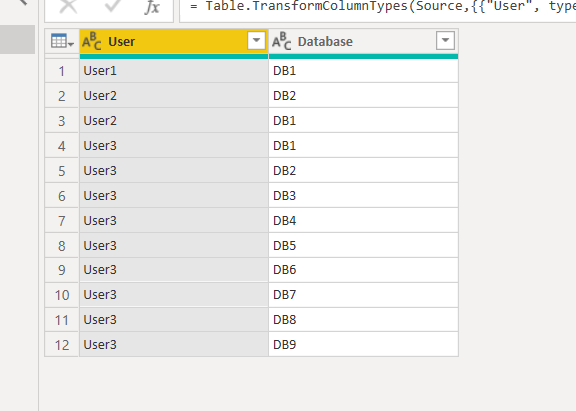Click the DB8 cell

point(363,320)
